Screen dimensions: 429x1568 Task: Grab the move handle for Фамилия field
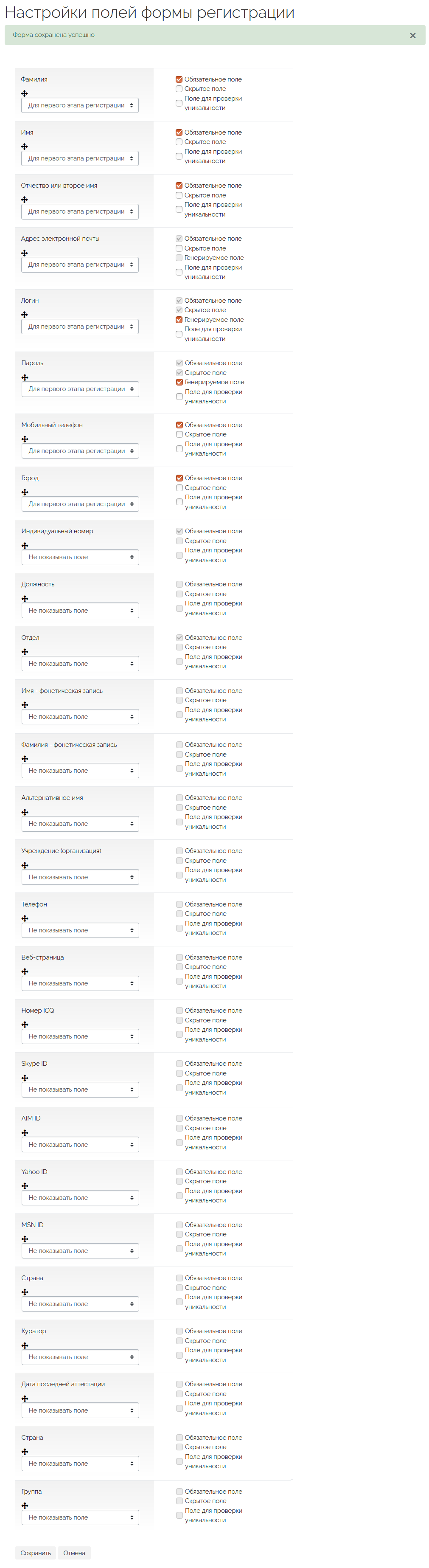point(24,94)
